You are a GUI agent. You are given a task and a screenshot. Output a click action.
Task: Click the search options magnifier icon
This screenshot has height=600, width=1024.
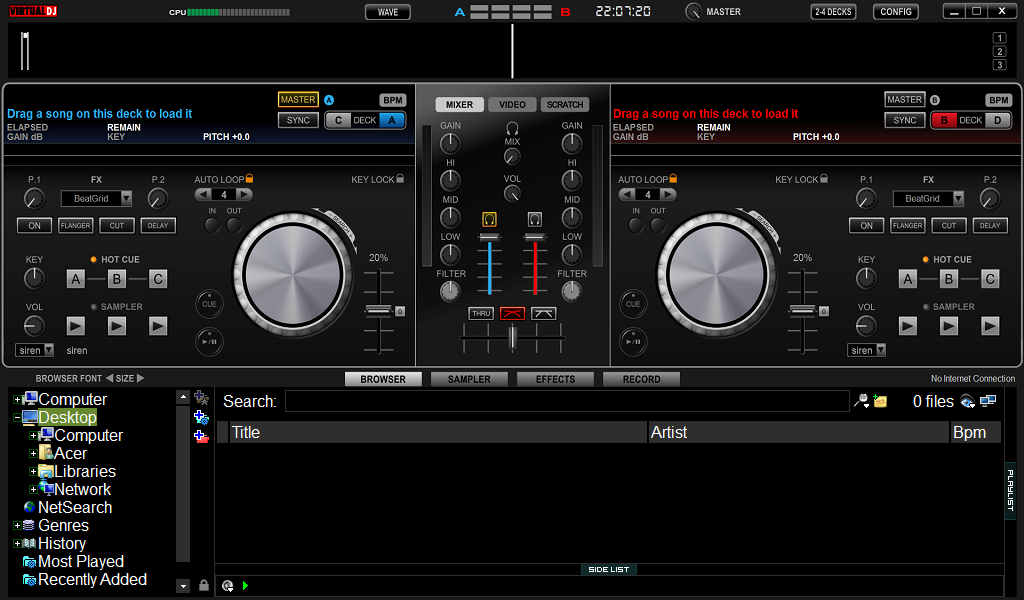click(x=862, y=401)
